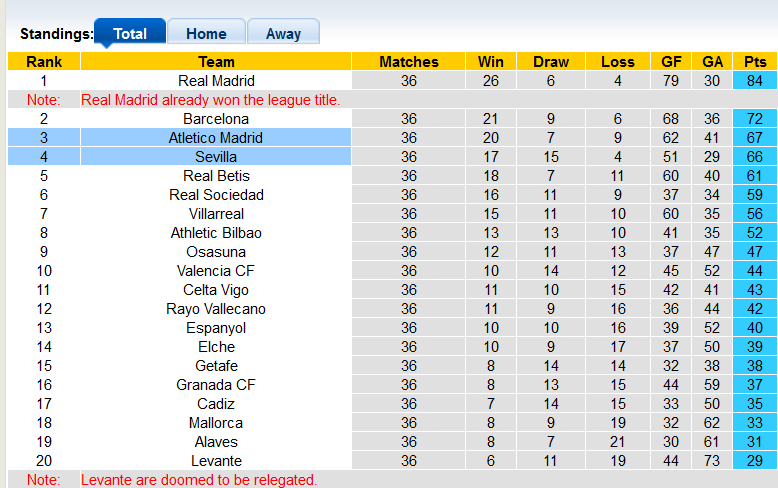Click the Levante relegation note text
Image resolution: width=778 pixels, height=488 pixels.
(199, 480)
